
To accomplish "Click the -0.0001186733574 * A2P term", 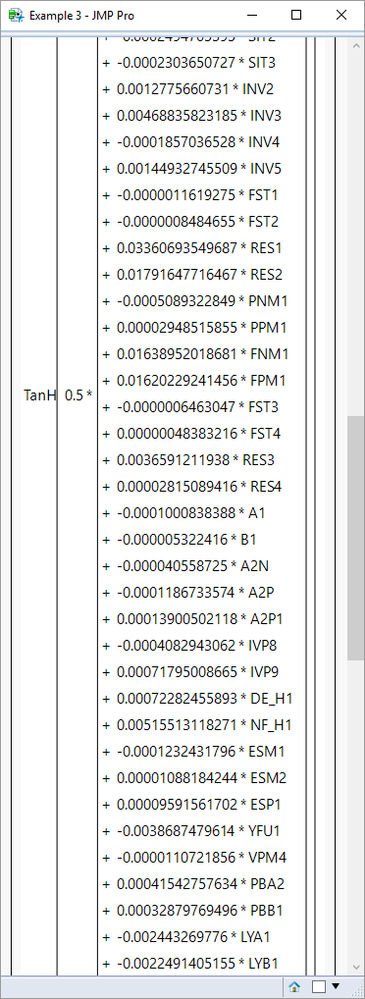I will (x=196, y=593).
